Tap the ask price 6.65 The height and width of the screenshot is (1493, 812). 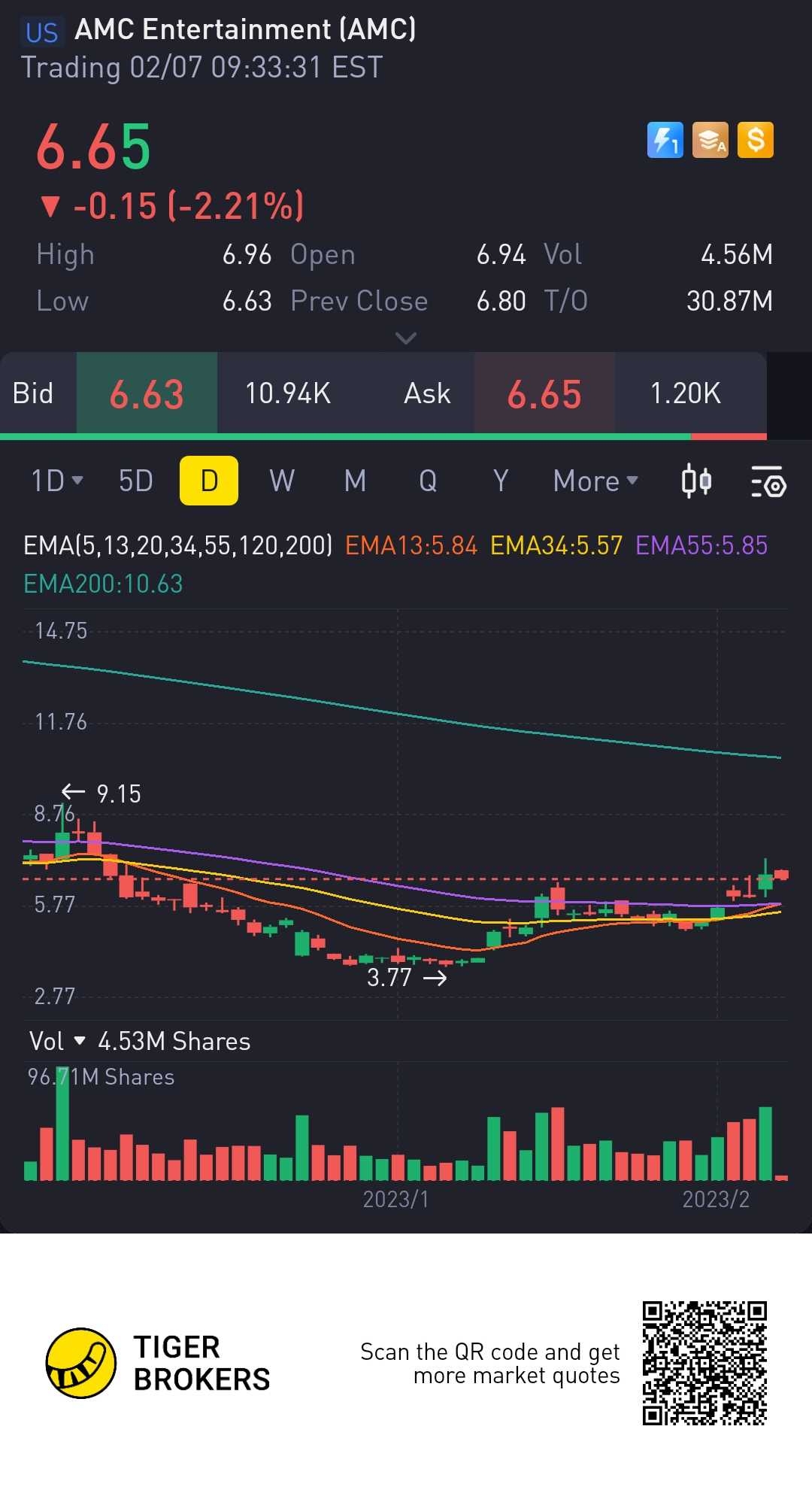(544, 394)
